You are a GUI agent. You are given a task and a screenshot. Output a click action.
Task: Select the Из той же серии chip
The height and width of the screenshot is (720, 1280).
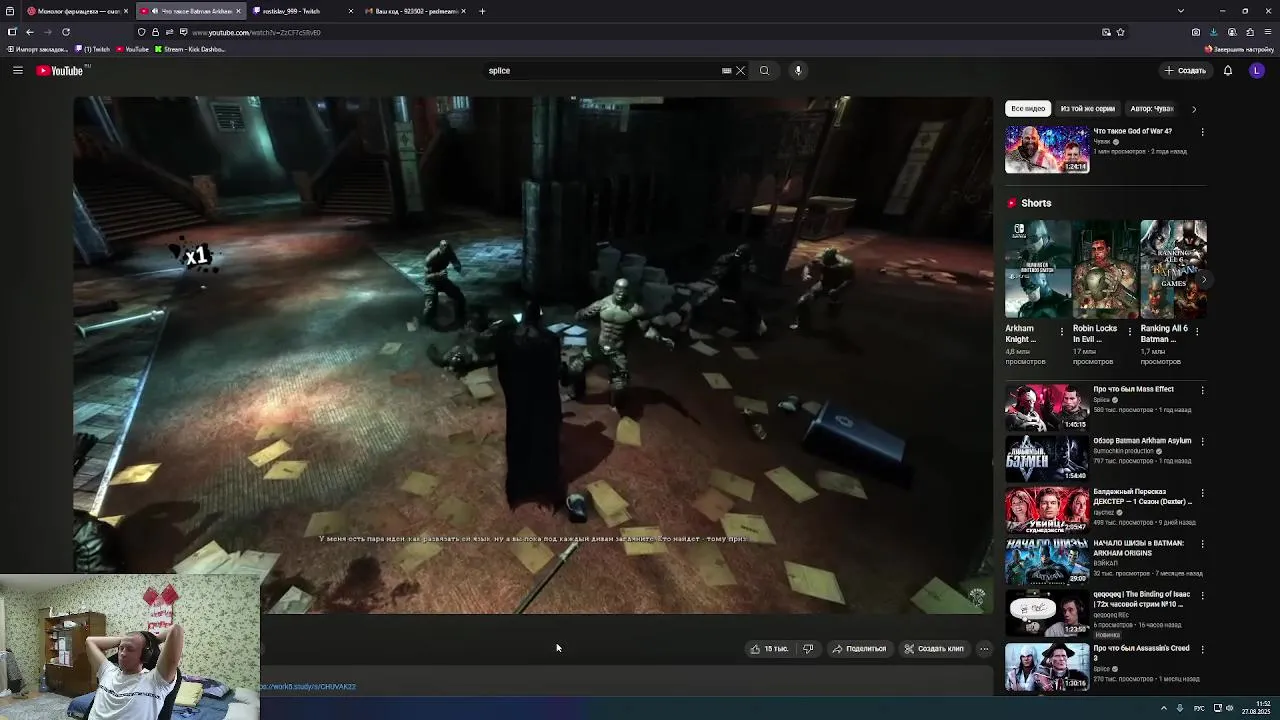1087,108
